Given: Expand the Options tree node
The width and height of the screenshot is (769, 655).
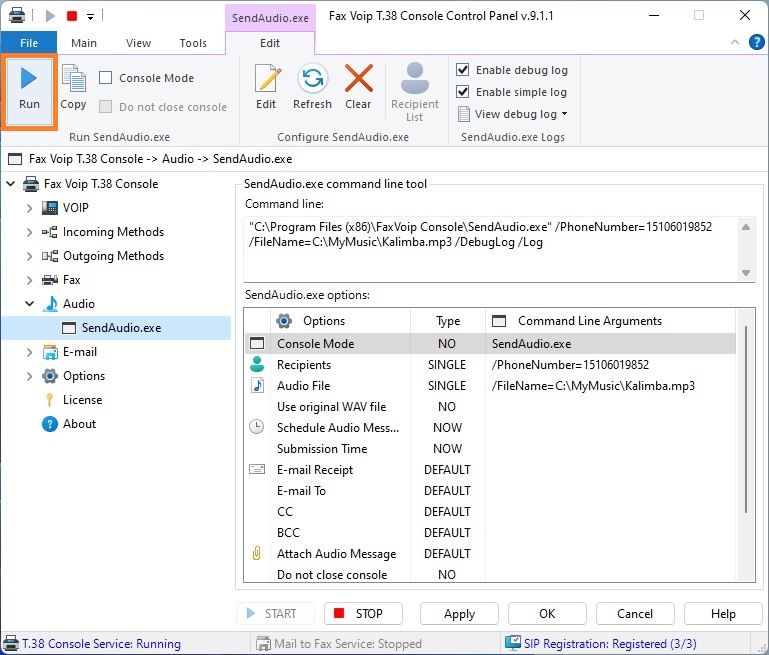Looking at the screenshot, I should click(x=29, y=376).
